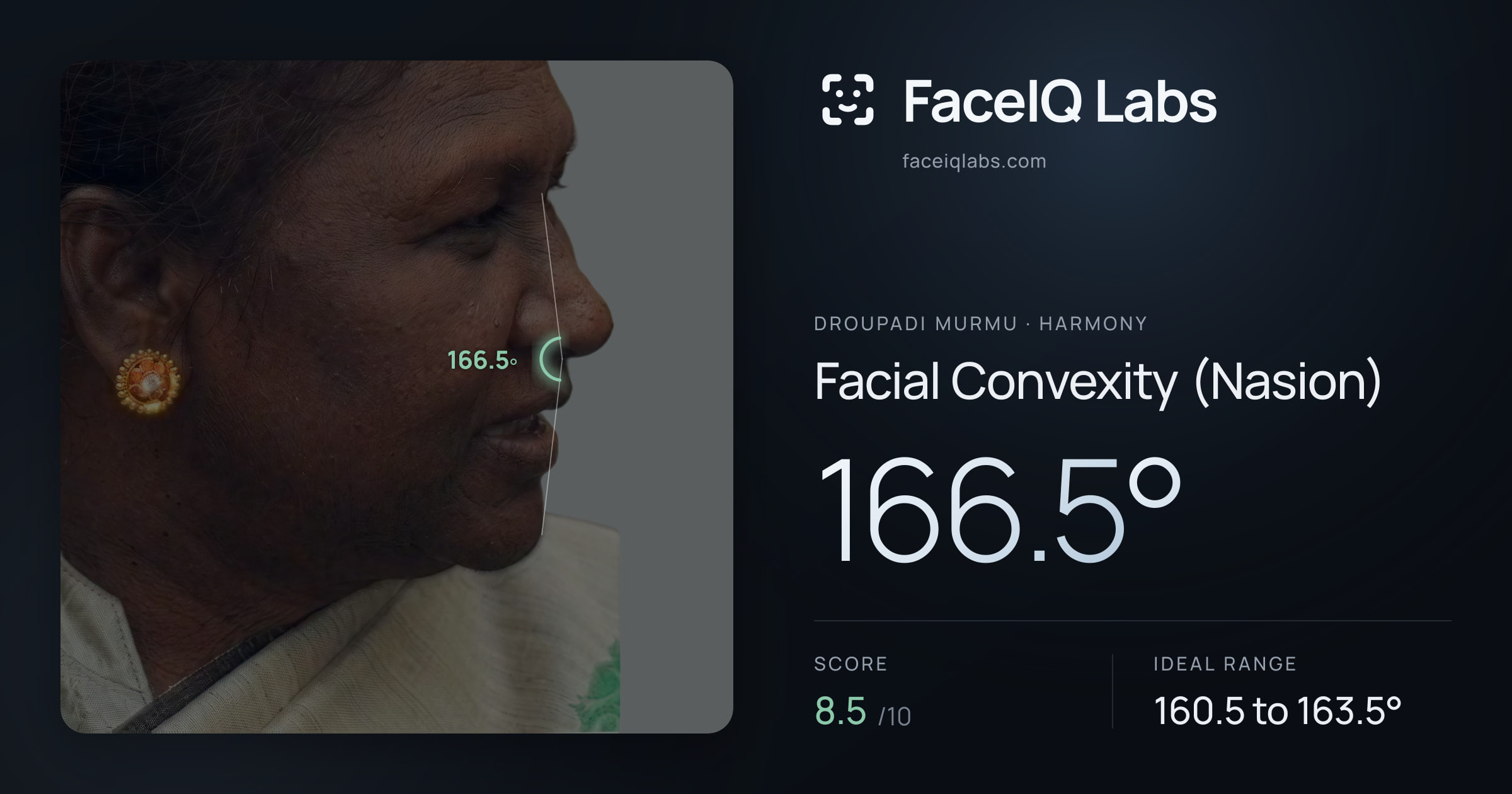Click the 166.5° label on the photo
This screenshot has height=794, width=1512.
pos(482,360)
